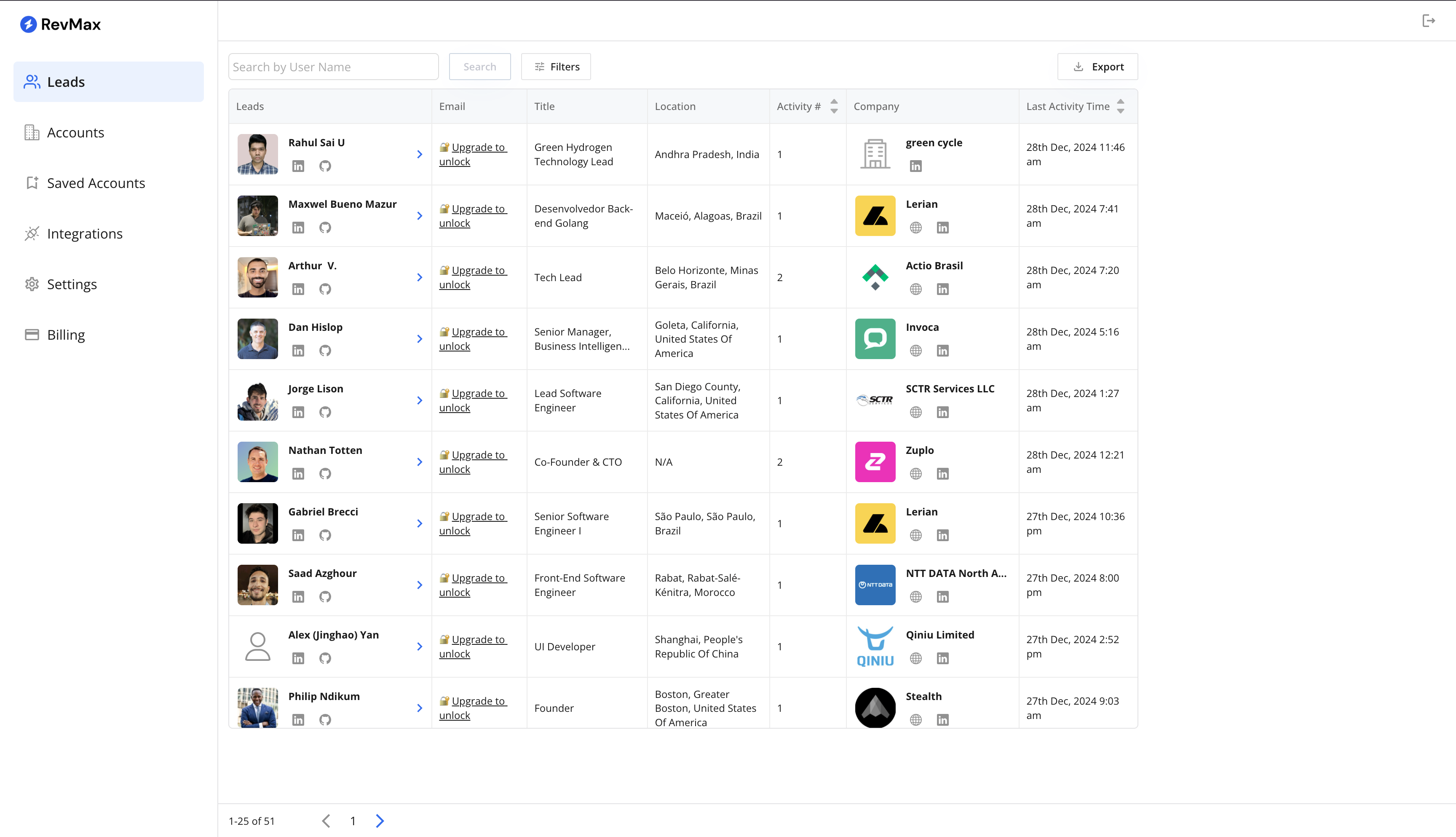Sort by Last Activity Time arrows
The image size is (1456, 837).
coord(1121,106)
